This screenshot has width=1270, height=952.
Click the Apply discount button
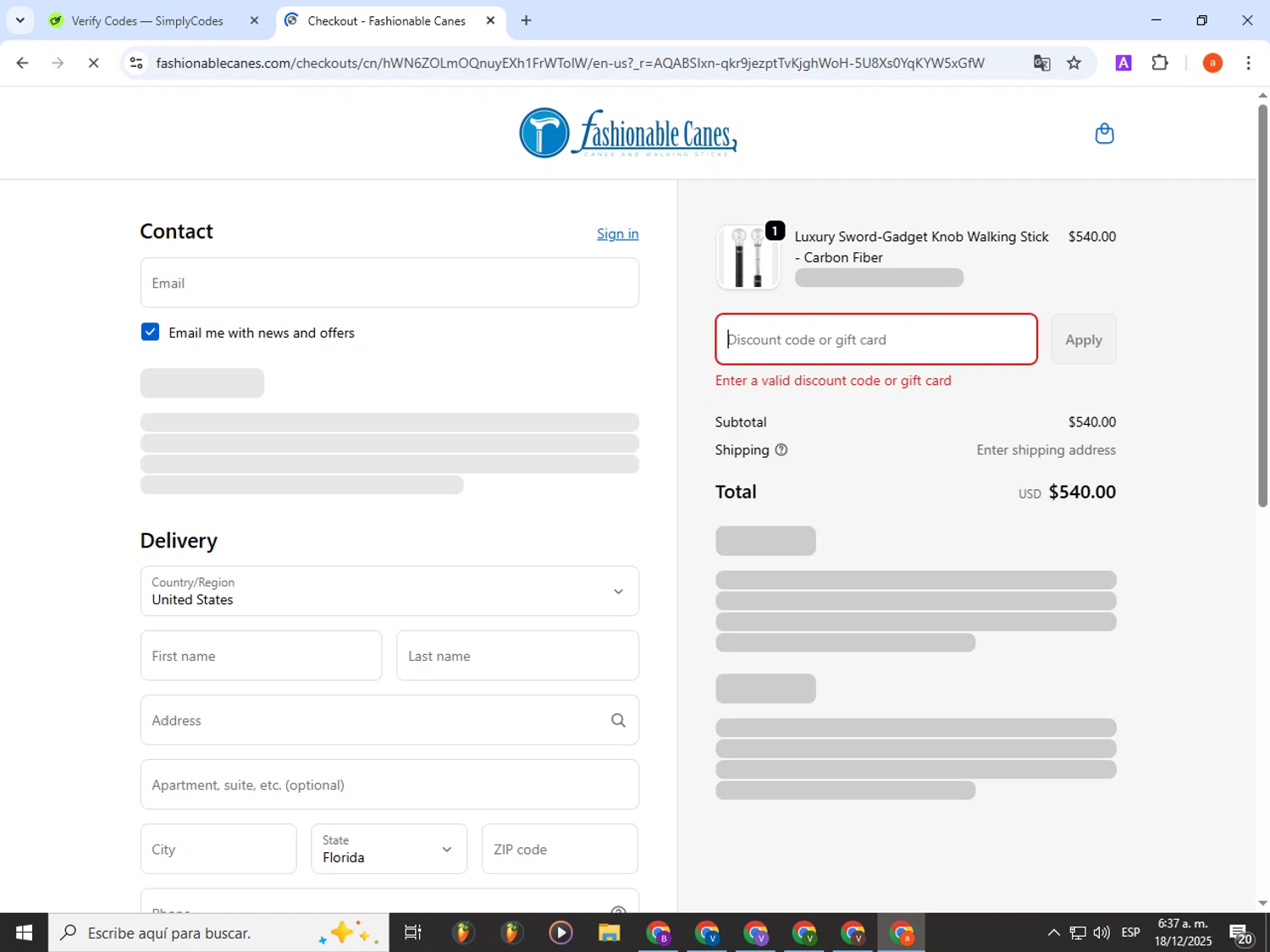[x=1083, y=339]
